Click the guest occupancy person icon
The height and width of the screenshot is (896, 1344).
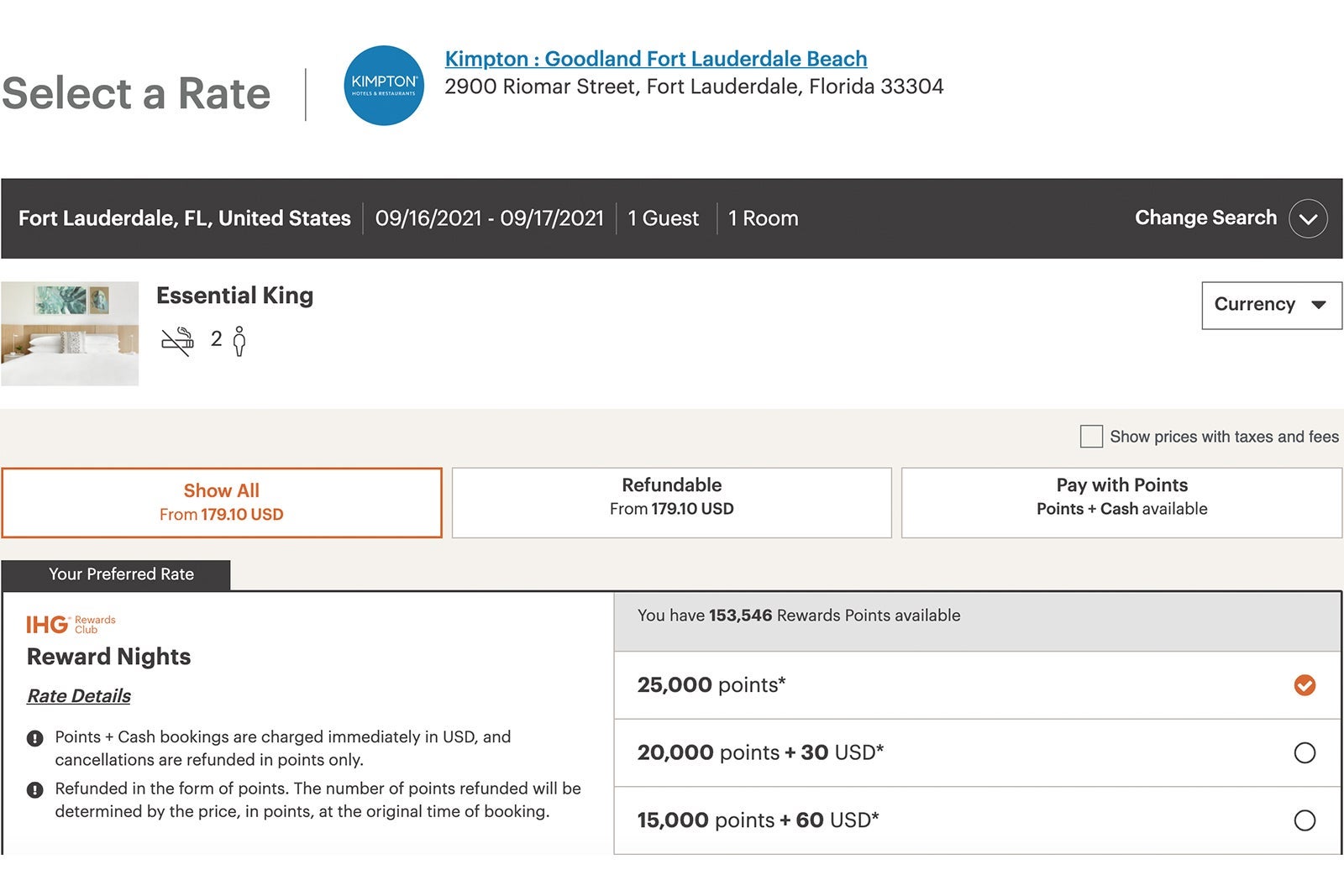pyautogui.click(x=239, y=341)
